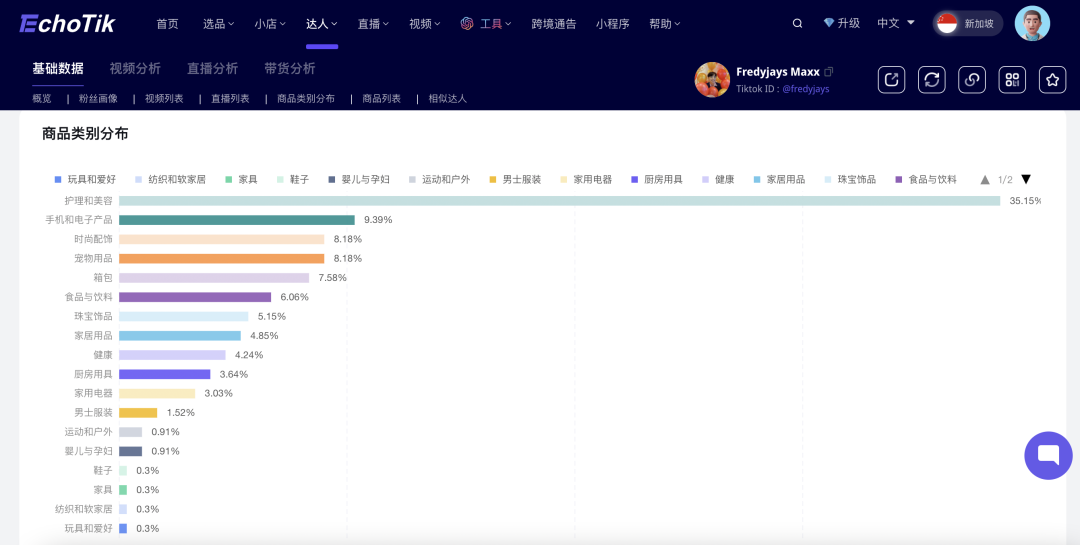
Task: Click the 宠物用品 orange bar
Action: [x=222, y=258]
